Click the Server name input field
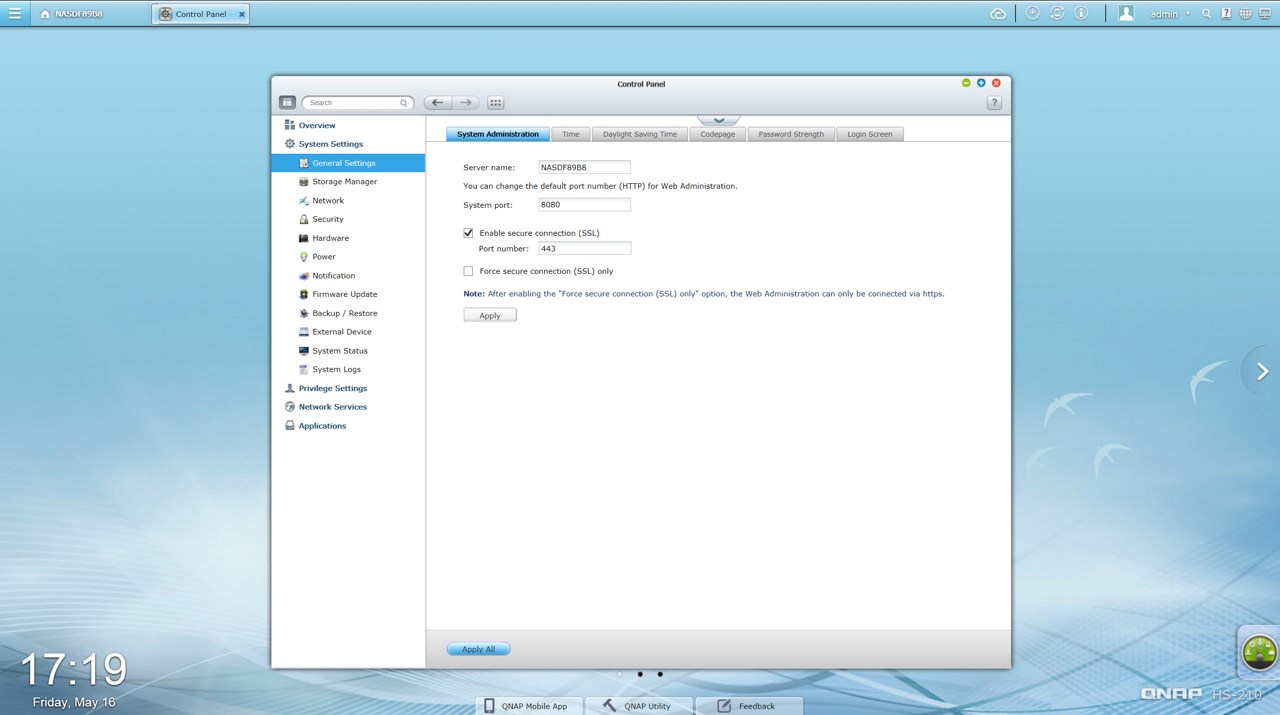 pos(584,167)
